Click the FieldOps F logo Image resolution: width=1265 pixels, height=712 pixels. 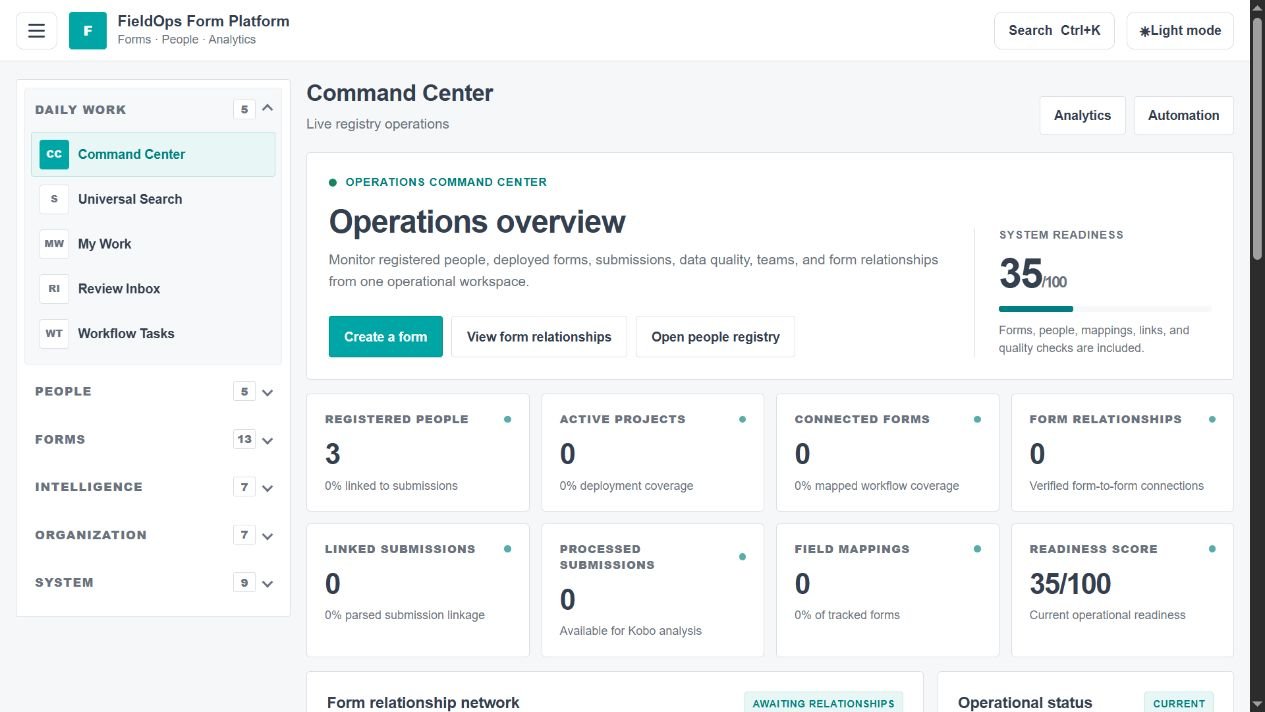point(88,30)
